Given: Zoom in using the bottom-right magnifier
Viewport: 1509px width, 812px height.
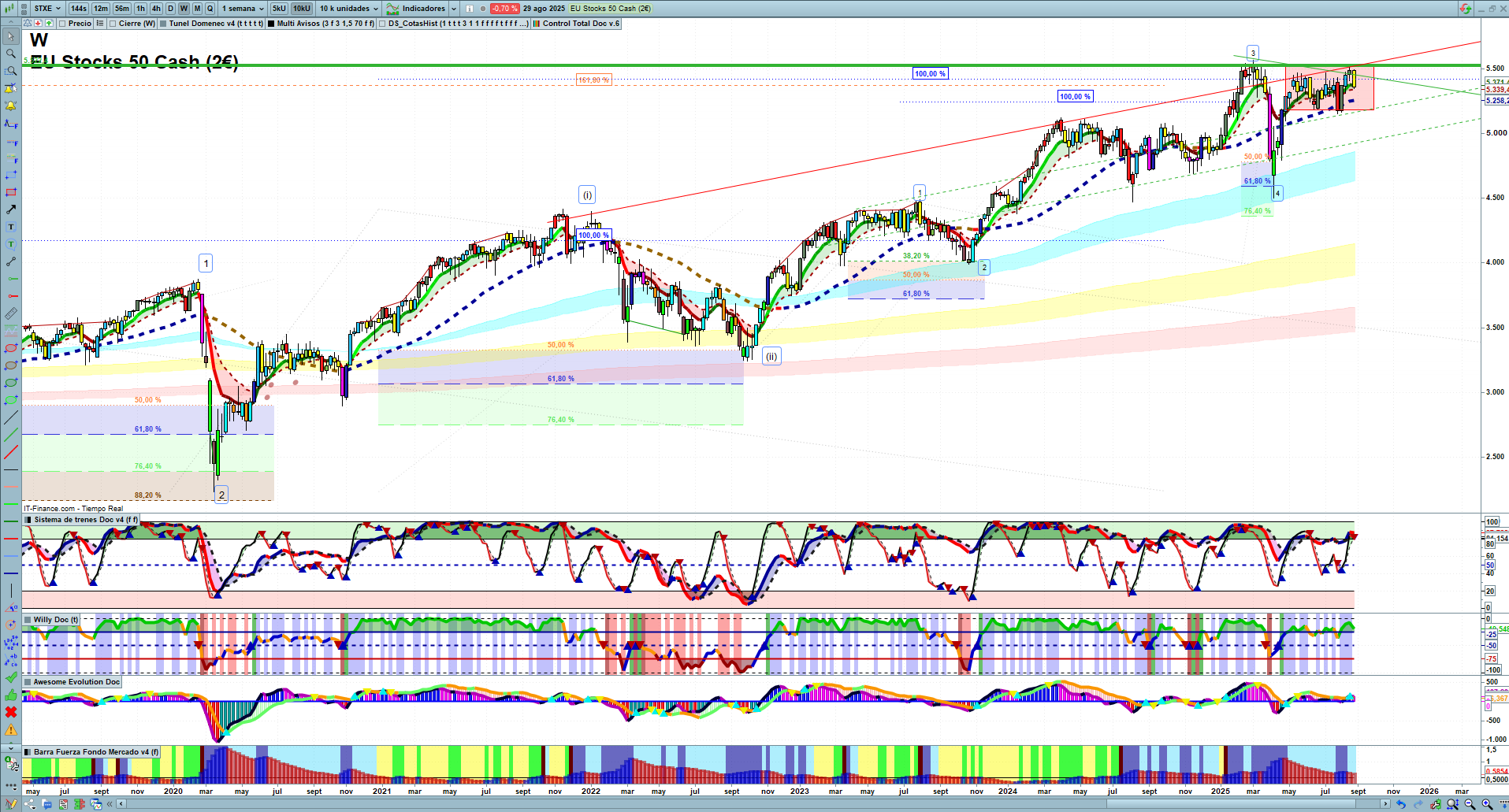Looking at the screenshot, I should click(1487, 804).
